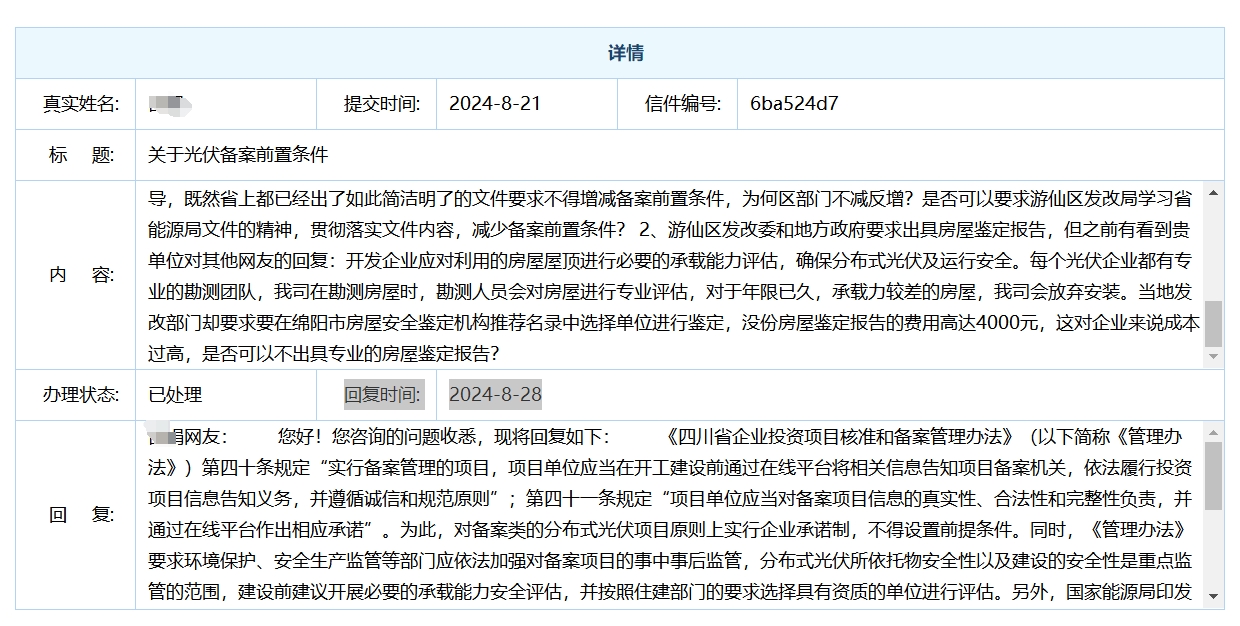This screenshot has width=1240, height=626.
Task: Select the submit date 2024-8-21
Action: pos(494,104)
